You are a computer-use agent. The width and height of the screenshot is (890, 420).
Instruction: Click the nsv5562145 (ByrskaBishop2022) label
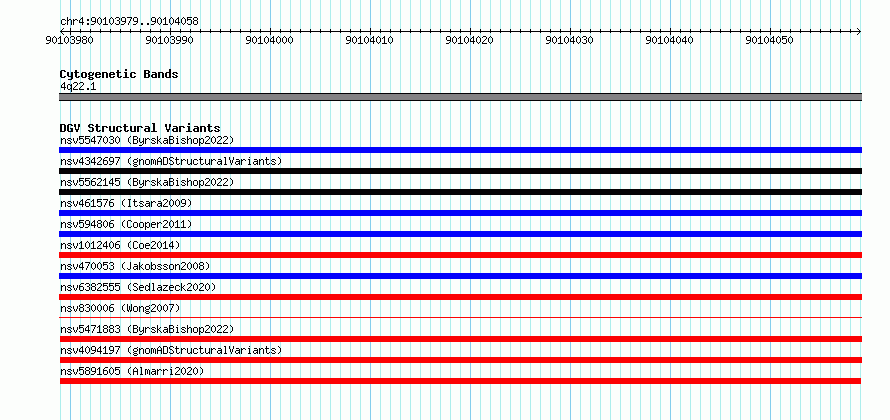146,182
